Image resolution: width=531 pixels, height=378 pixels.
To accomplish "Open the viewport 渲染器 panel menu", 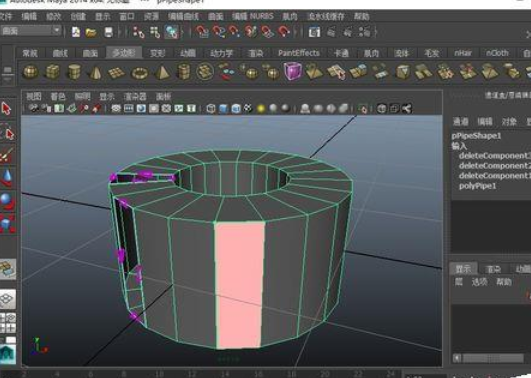I will [135, 97].
